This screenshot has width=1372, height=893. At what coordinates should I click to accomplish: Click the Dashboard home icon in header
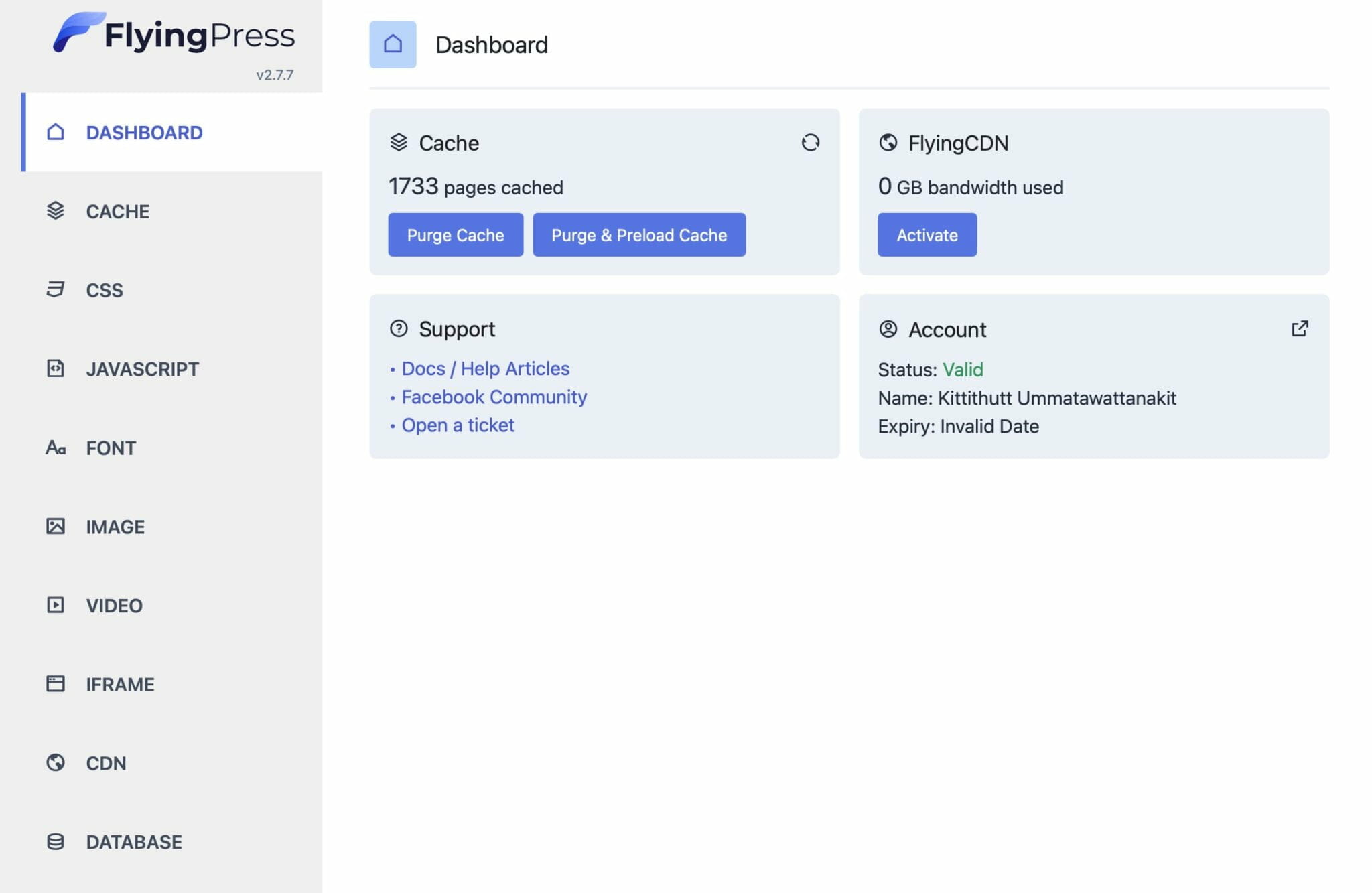tap(393, 44)
